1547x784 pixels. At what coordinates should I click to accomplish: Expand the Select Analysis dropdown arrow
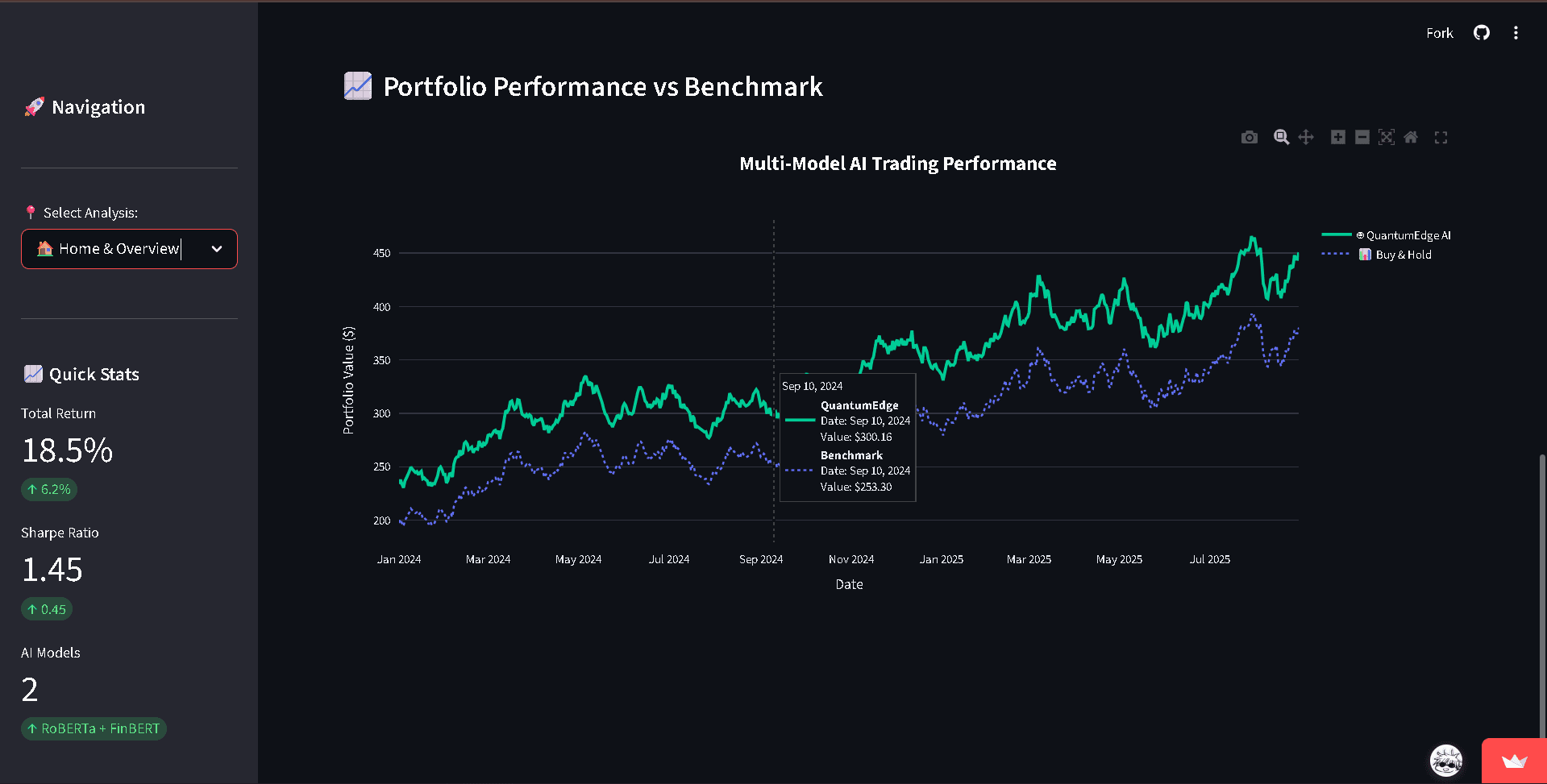[x=217, y=249]
